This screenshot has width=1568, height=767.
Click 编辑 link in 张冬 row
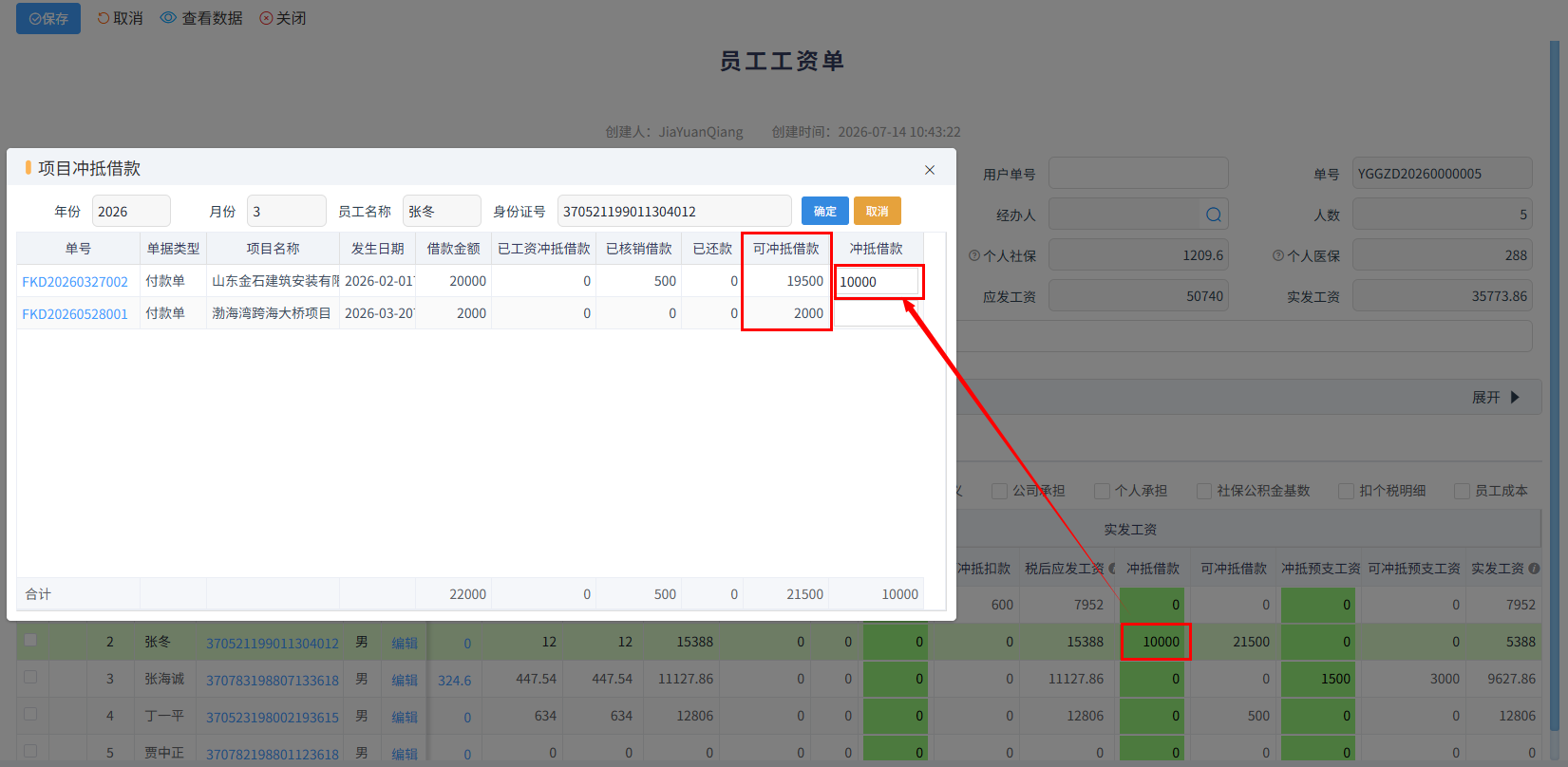[405, 643]
